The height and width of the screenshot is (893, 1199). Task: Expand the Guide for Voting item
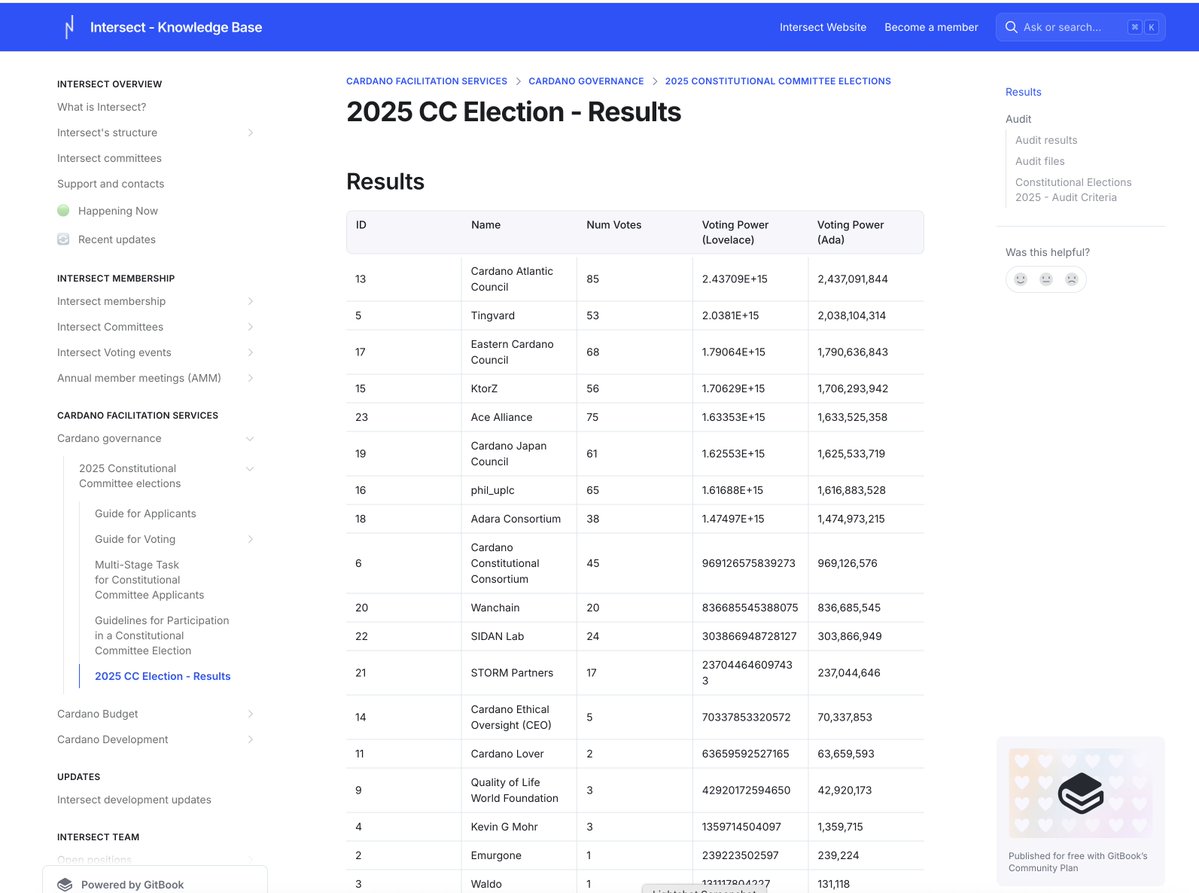click(250, 540)
